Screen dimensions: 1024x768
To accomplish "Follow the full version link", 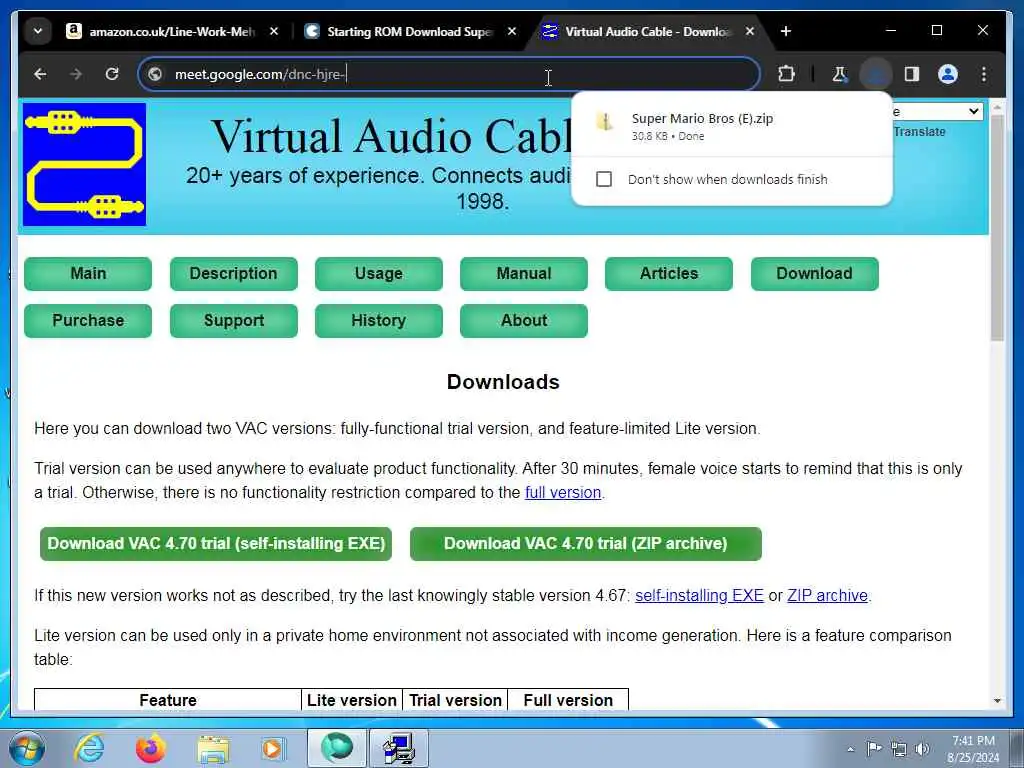I will pos(563,492).
